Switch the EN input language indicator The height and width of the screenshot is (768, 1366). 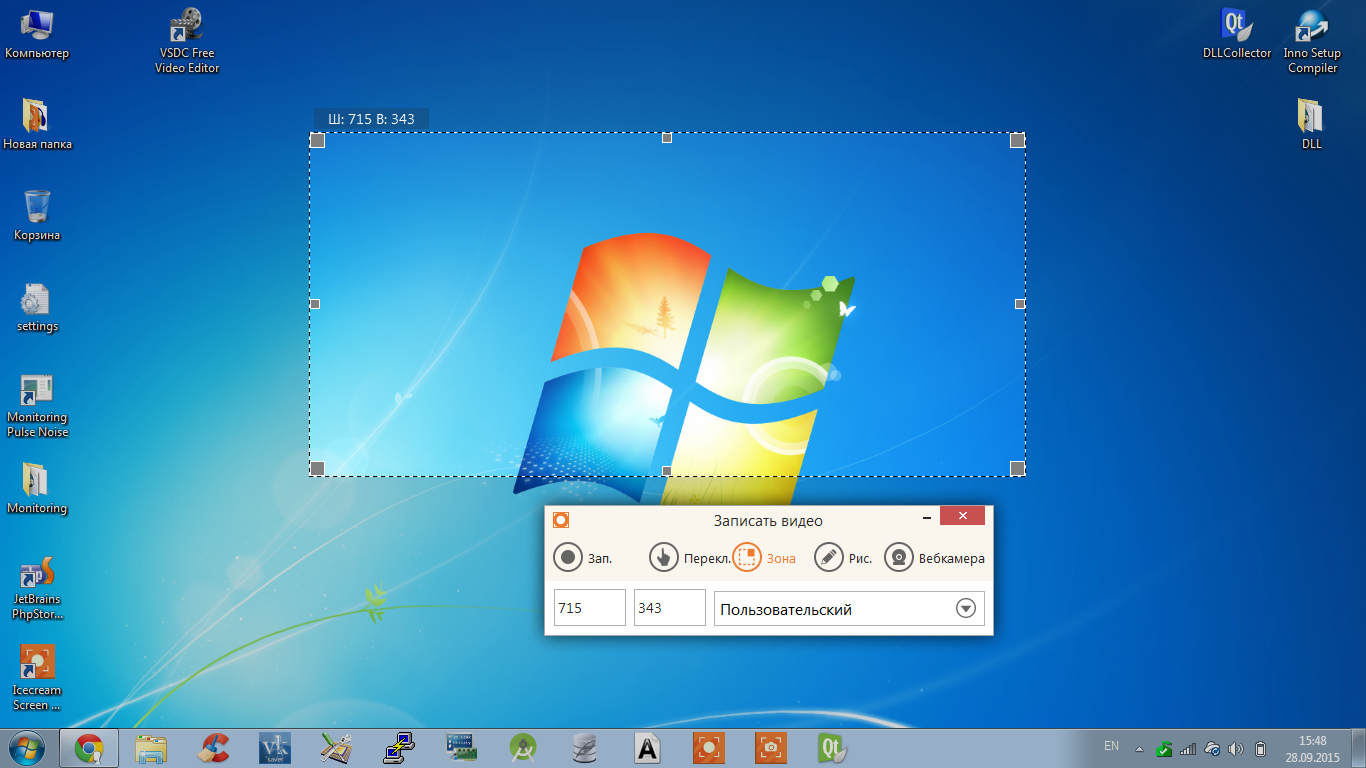(1111, 746)
